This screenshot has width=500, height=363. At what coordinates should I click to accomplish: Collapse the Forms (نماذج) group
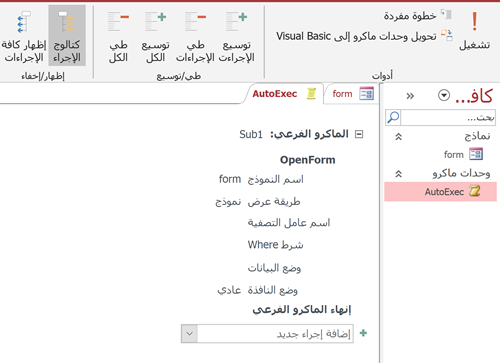click(x=399, y=136)
